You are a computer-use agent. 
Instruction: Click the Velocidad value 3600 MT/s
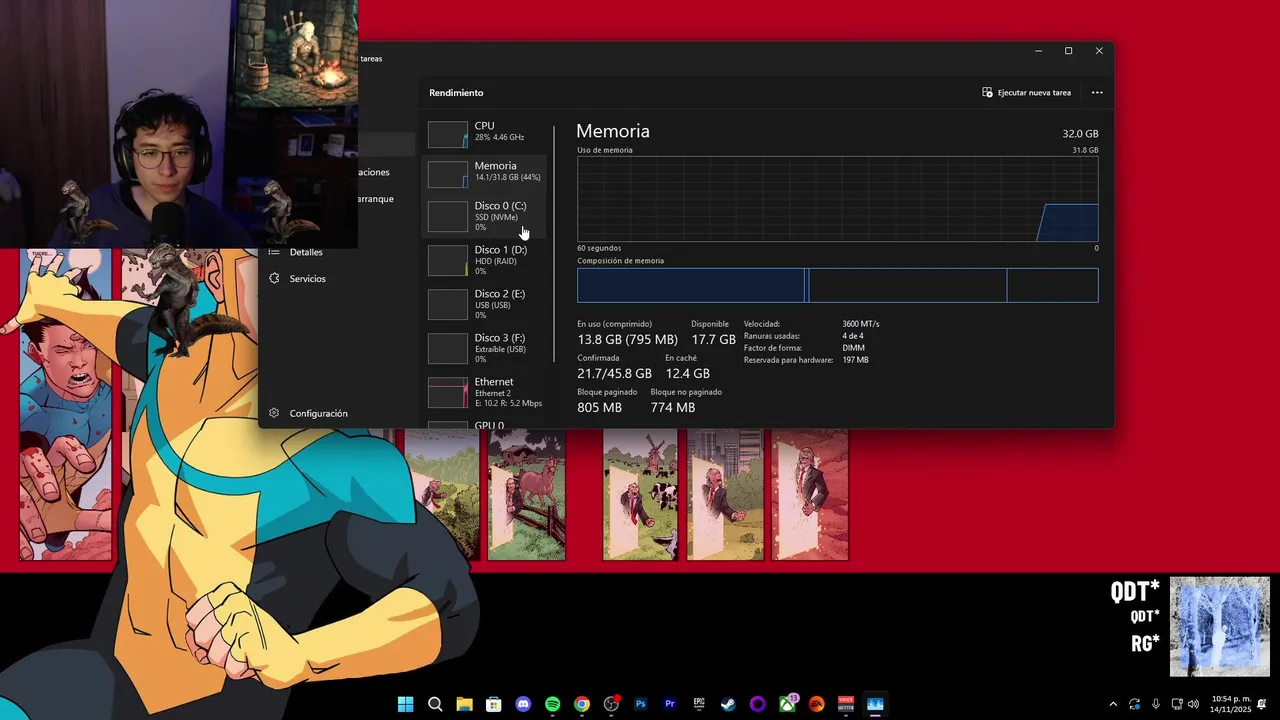click(x=861, y=324)
